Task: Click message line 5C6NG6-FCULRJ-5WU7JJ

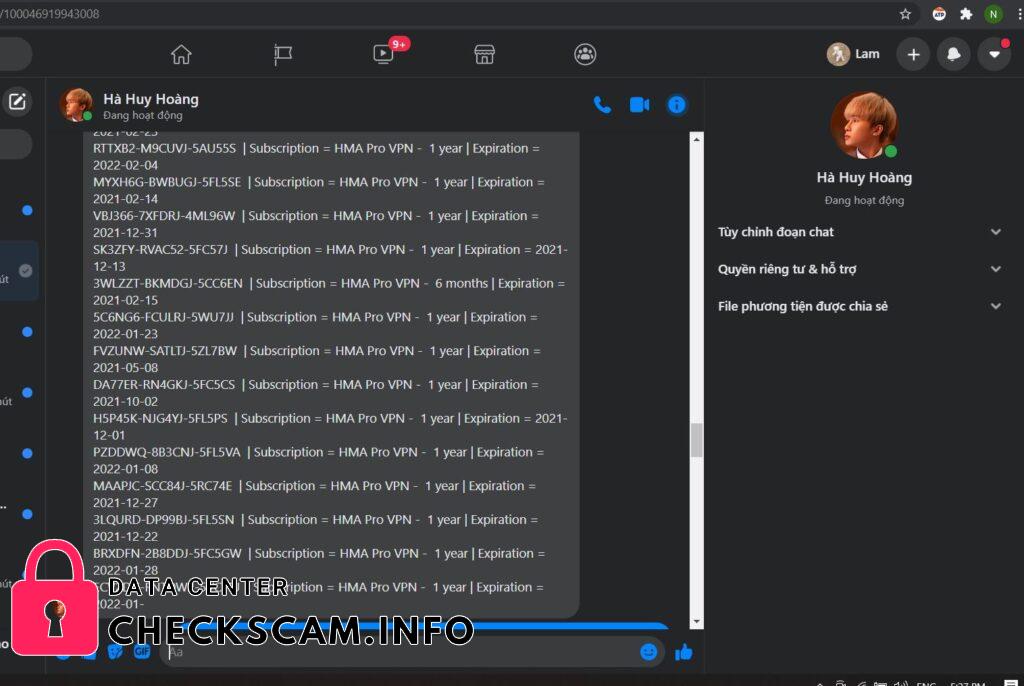Action: point(315,325)
